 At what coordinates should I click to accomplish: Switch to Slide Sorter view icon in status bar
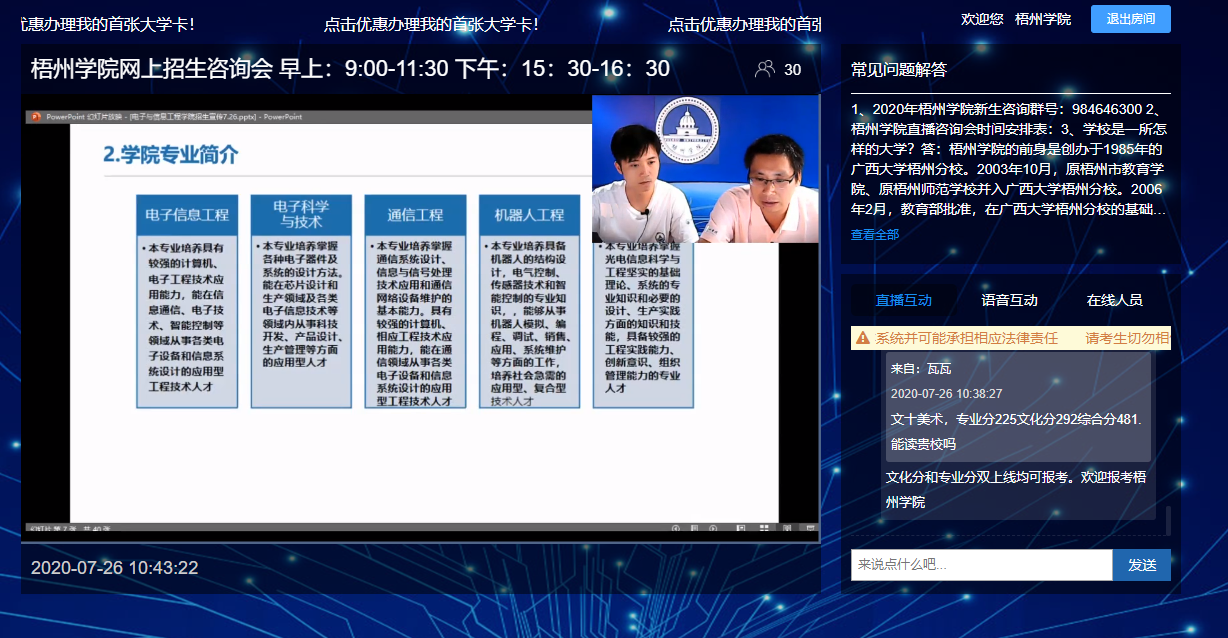click(763, 528)
